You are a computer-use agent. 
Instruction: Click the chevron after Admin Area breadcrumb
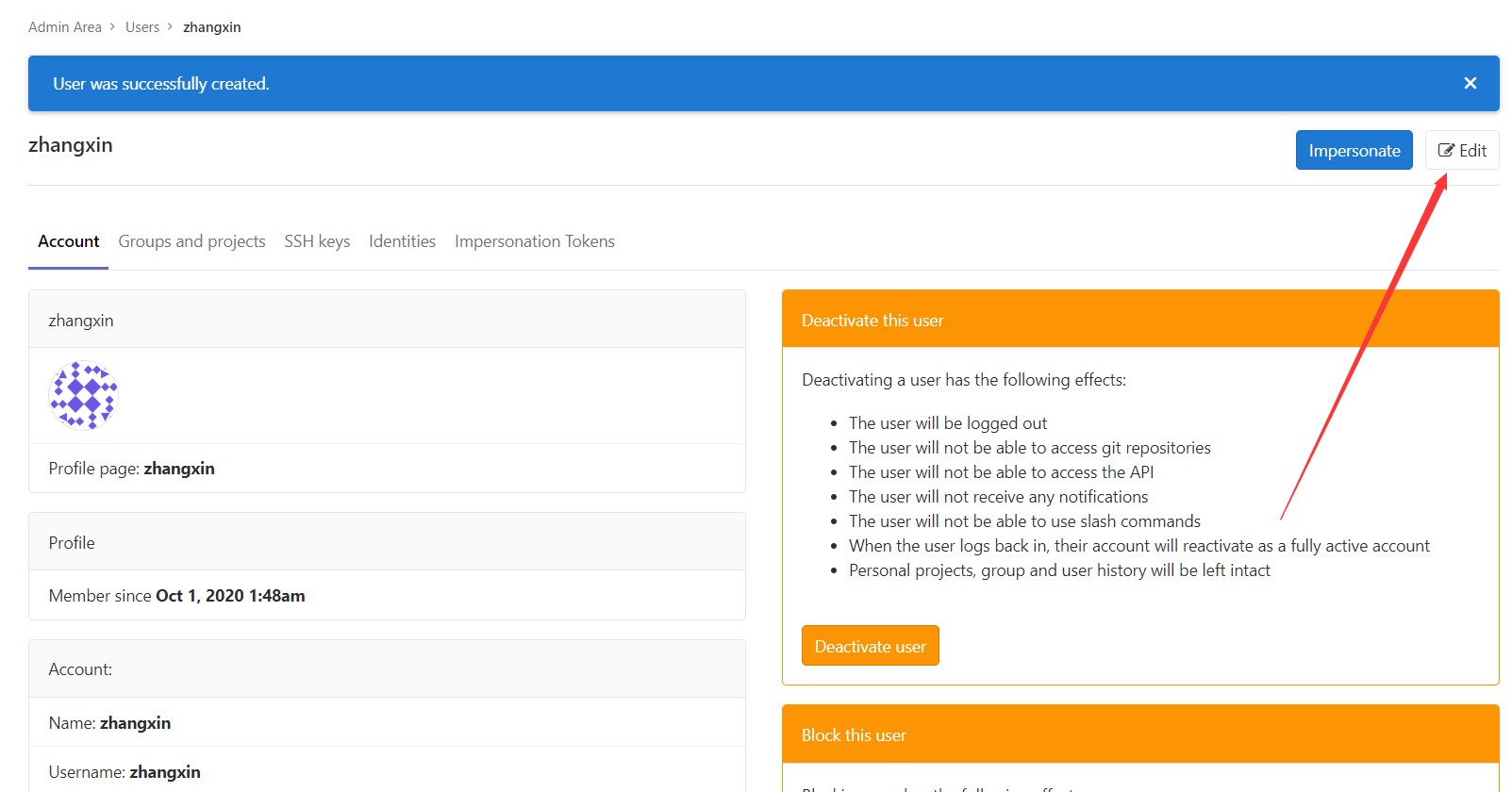click(x=112, y=27)
